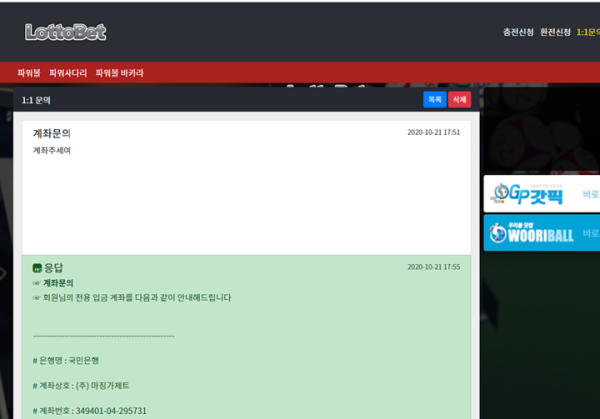This screenshot has width=600, height=419.
Task: Click the LottoBet logo
Action: 65,32
